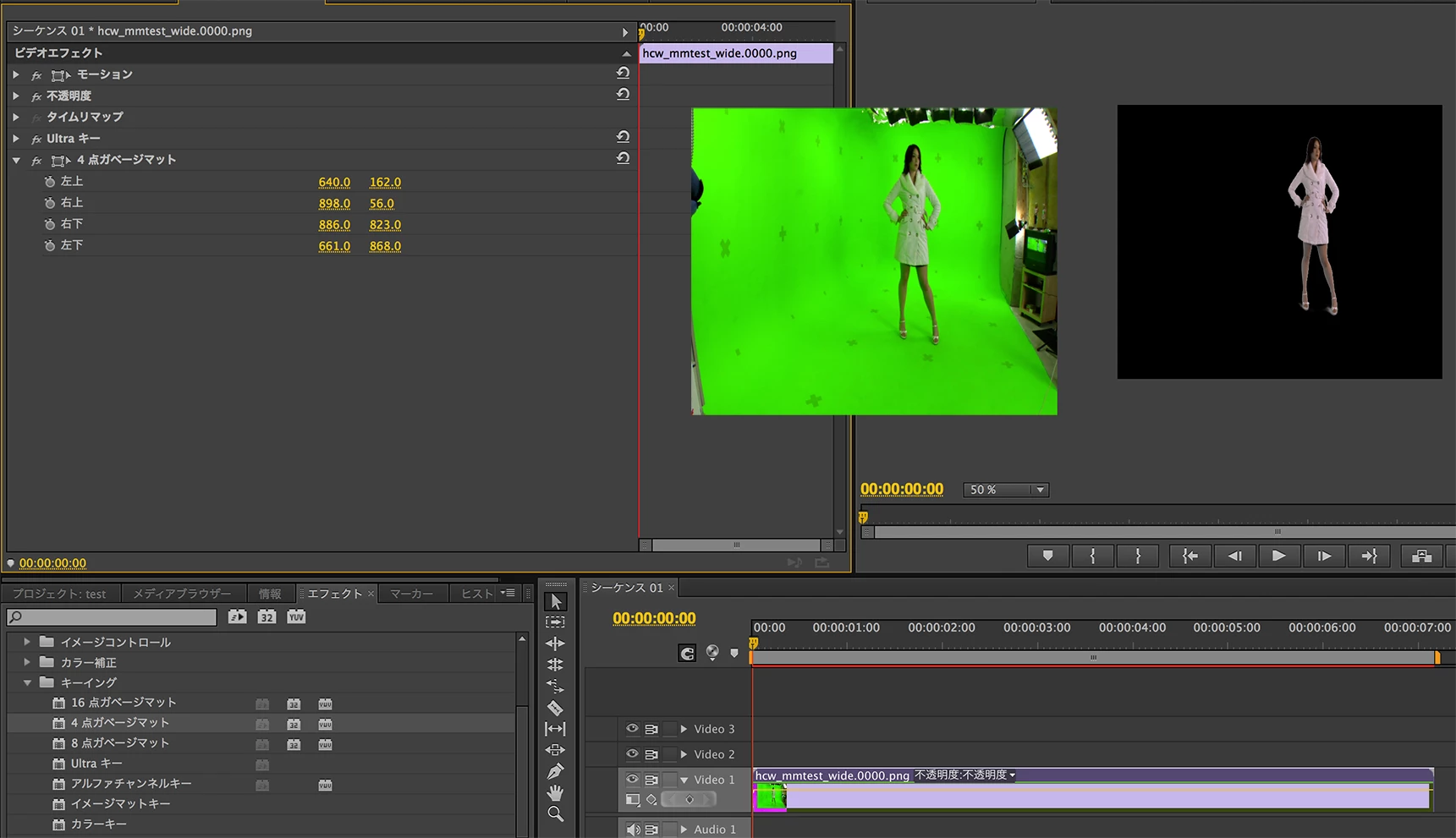
Task: Filter effects by accelerated effects icon
Action: pos(238,617)
